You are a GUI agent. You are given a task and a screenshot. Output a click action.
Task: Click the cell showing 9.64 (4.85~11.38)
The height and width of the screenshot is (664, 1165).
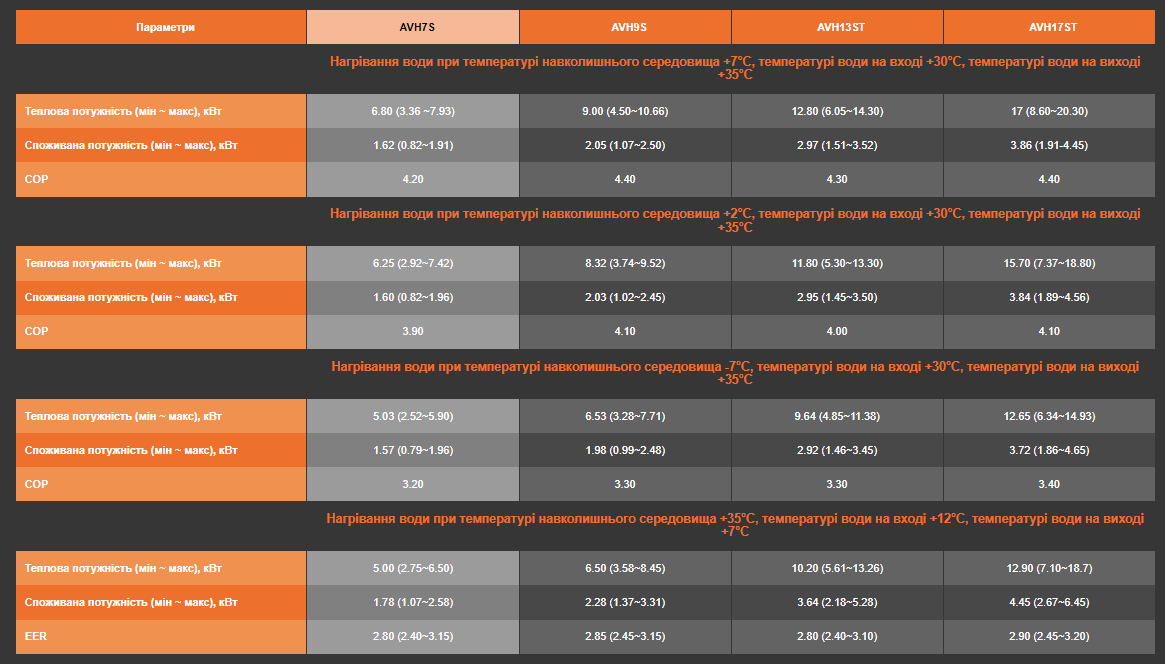coord(837,416)
